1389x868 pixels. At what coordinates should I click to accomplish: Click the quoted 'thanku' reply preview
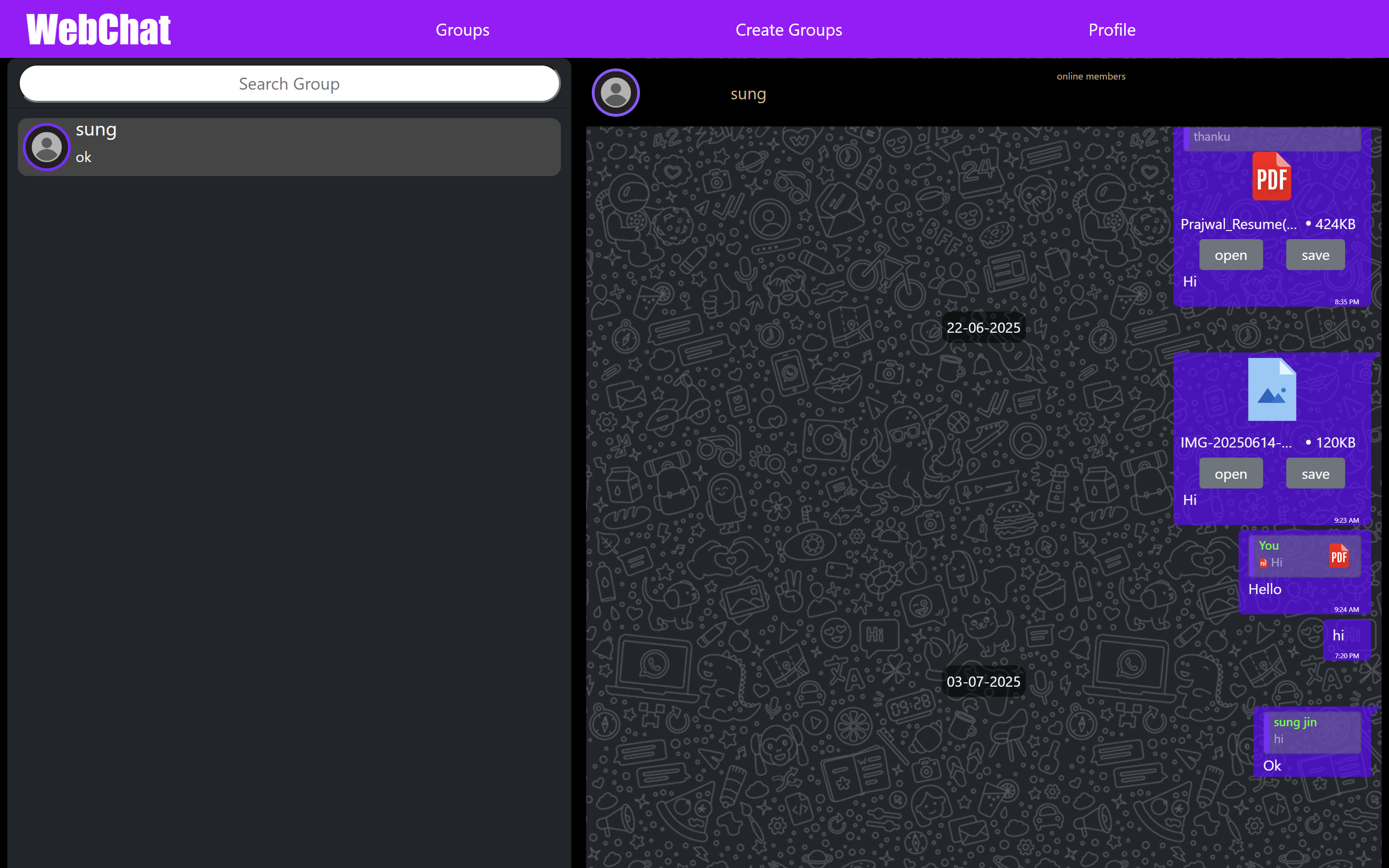(x=1271, y=138)
